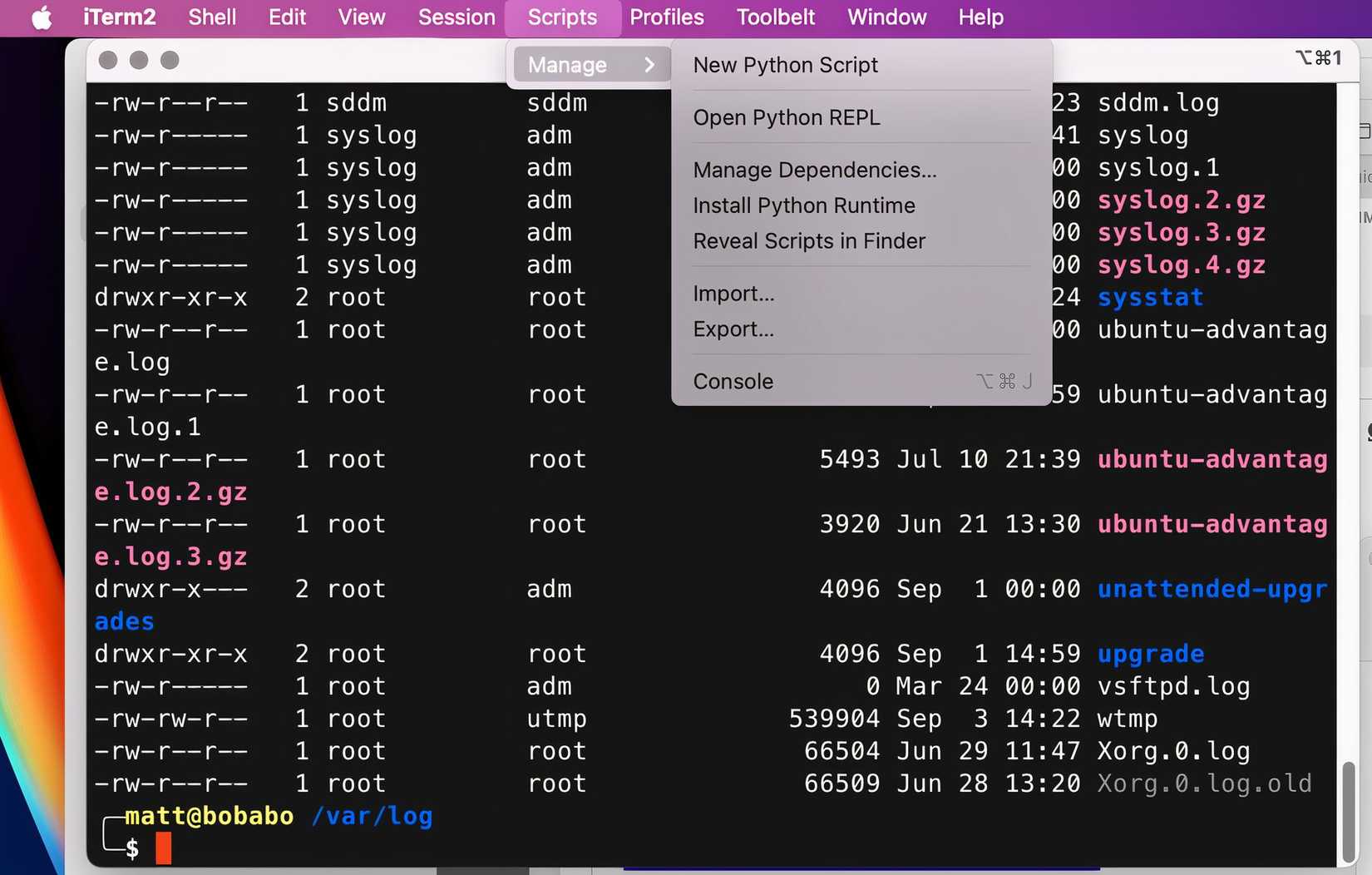Open the Apple menu
The width and height of the screenshot is (1372, 875).
pyautogui.click(x=41, y=17)
